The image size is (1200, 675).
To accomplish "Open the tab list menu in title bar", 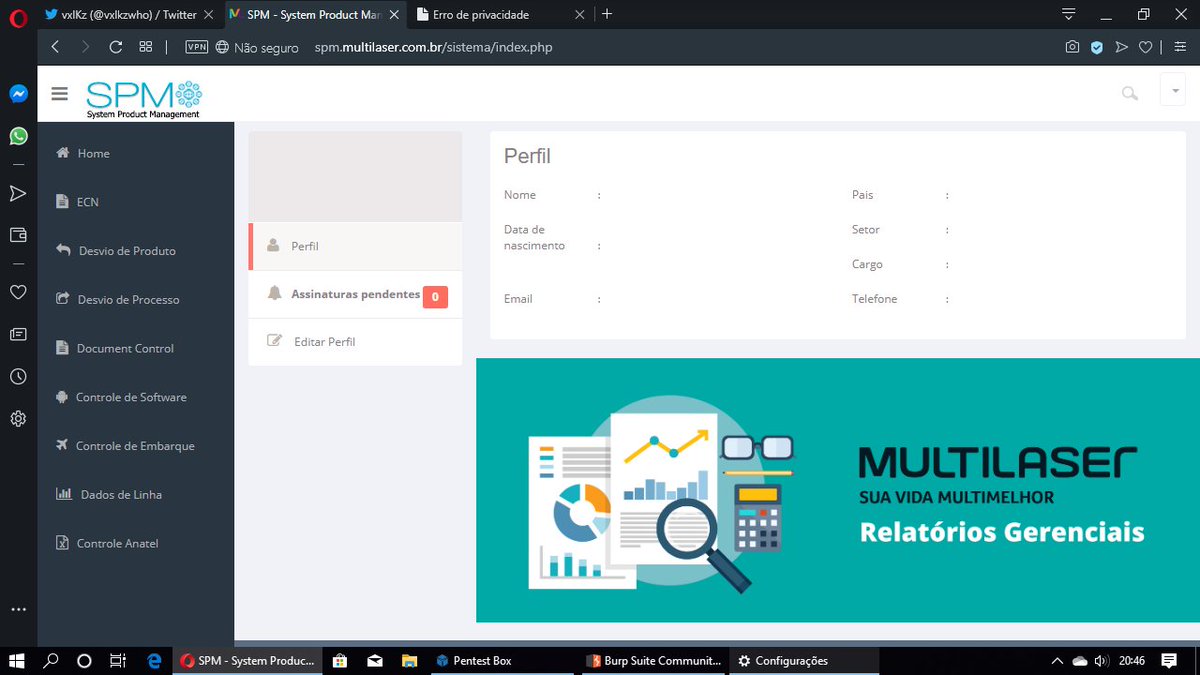I will coord(1069,14).
